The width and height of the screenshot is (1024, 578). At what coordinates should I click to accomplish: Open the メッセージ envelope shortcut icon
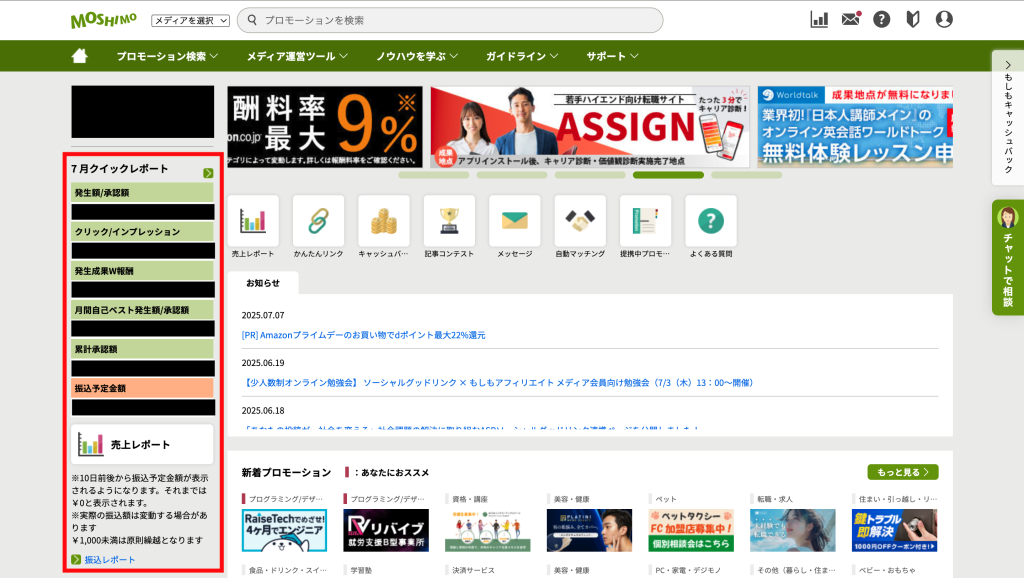click(514, 221)
